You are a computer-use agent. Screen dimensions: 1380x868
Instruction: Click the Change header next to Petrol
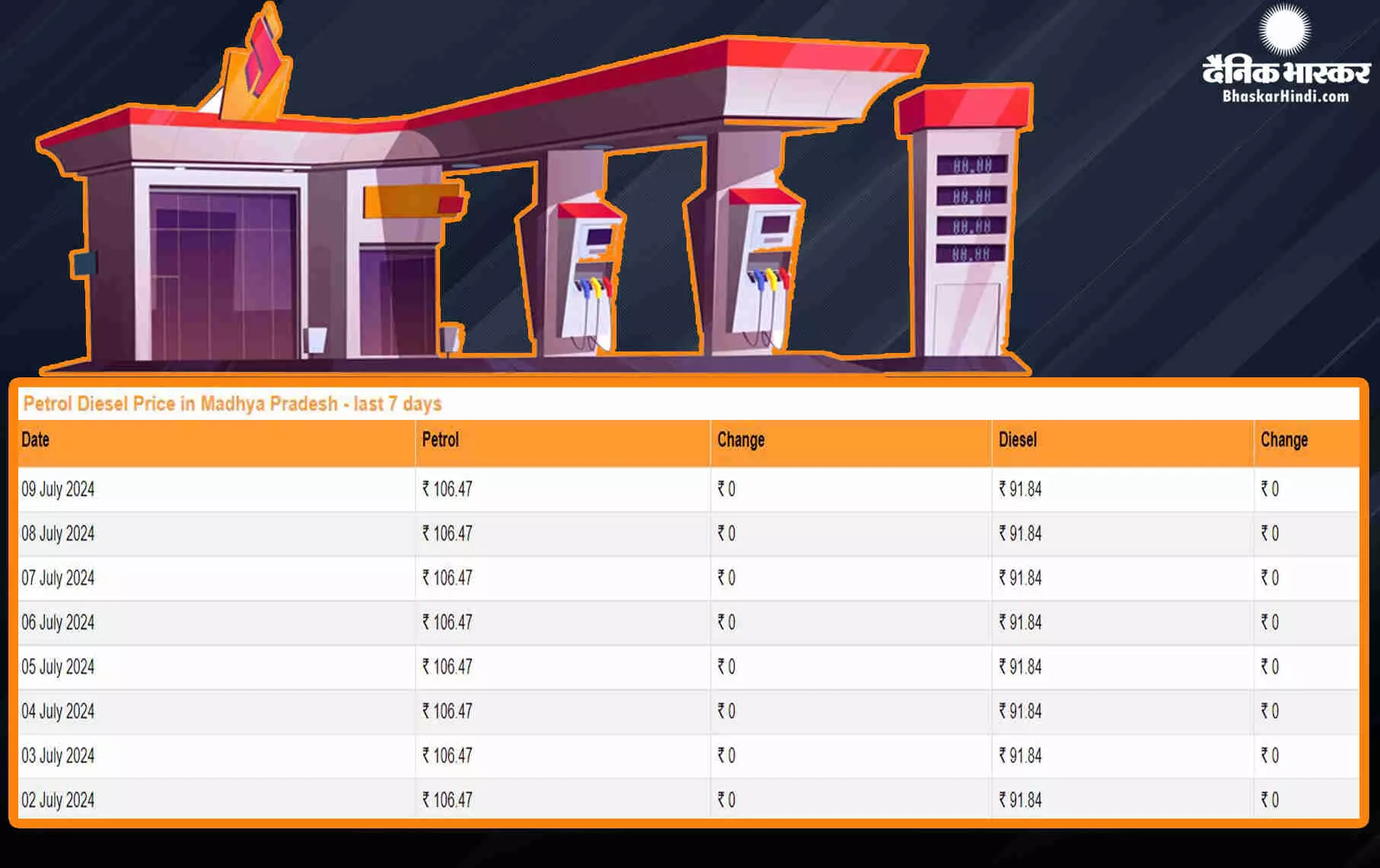click(741, 440)
